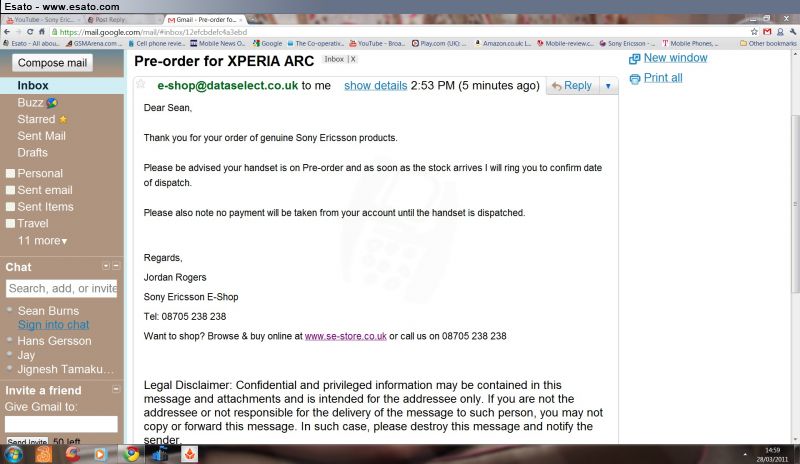
Task: Expand the 11 more labels list
Action: tap(42, 240)
